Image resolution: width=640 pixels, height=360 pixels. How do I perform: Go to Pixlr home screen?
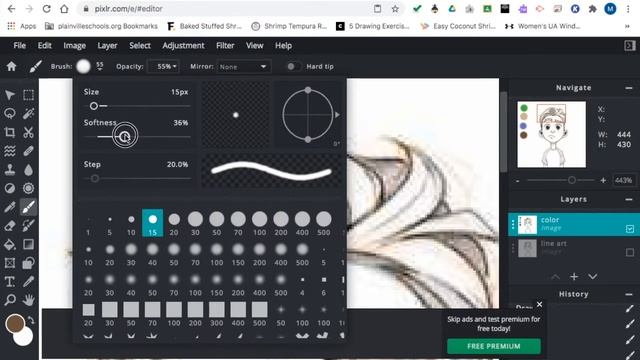[11, 66]
